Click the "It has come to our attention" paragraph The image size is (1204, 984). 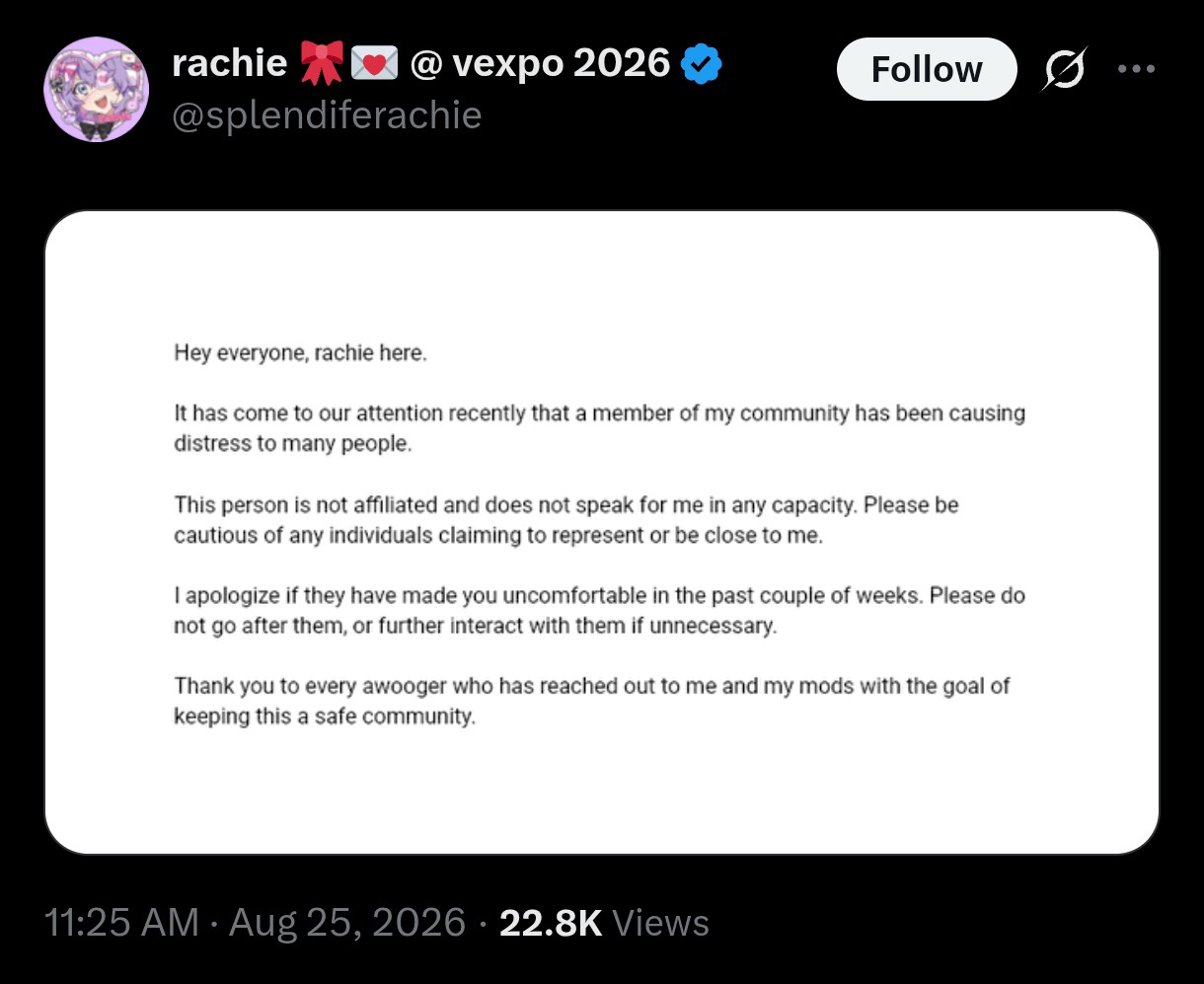pyautogui.click(x=600, y=428)
